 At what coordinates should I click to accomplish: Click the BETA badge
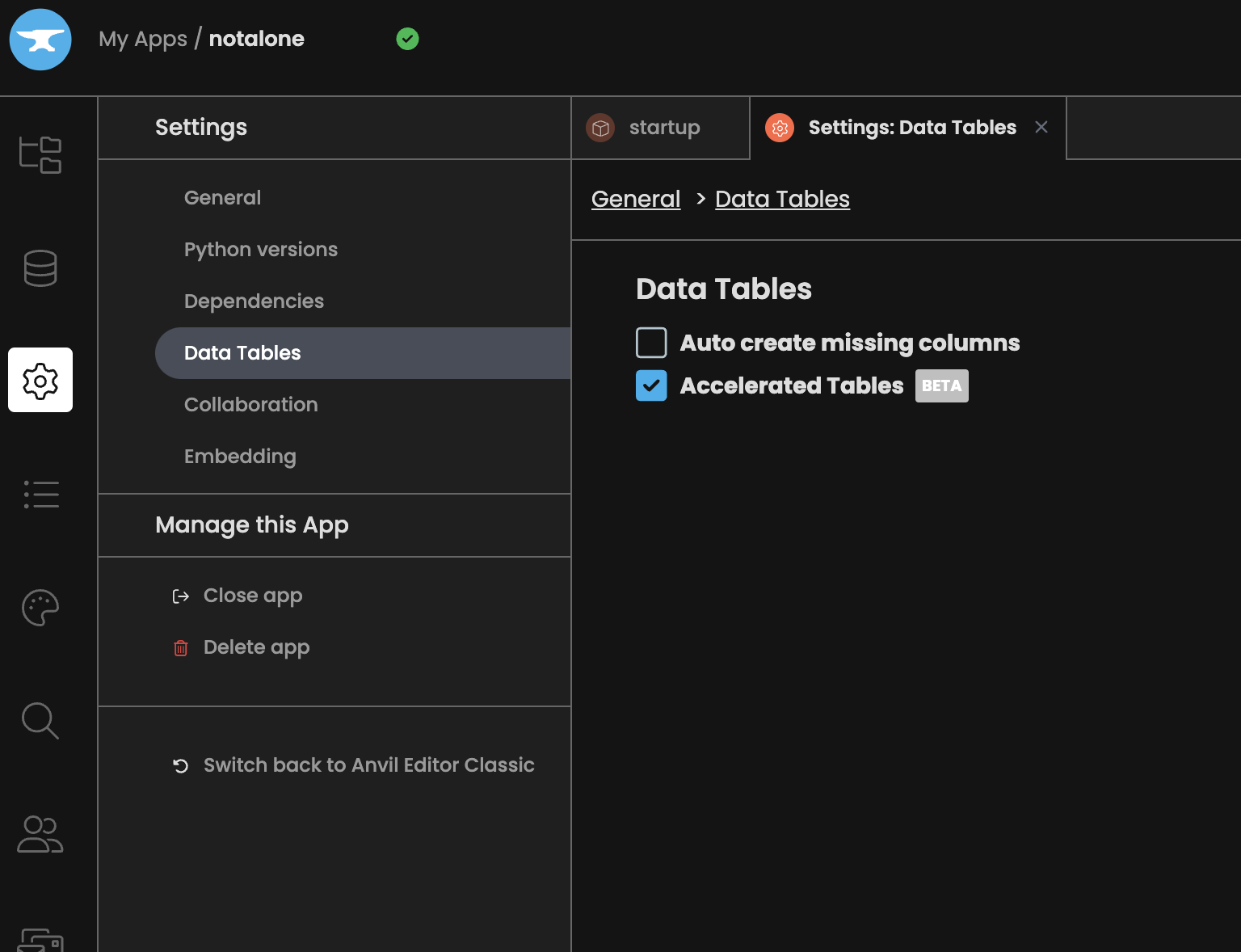[x=942, y=385]
